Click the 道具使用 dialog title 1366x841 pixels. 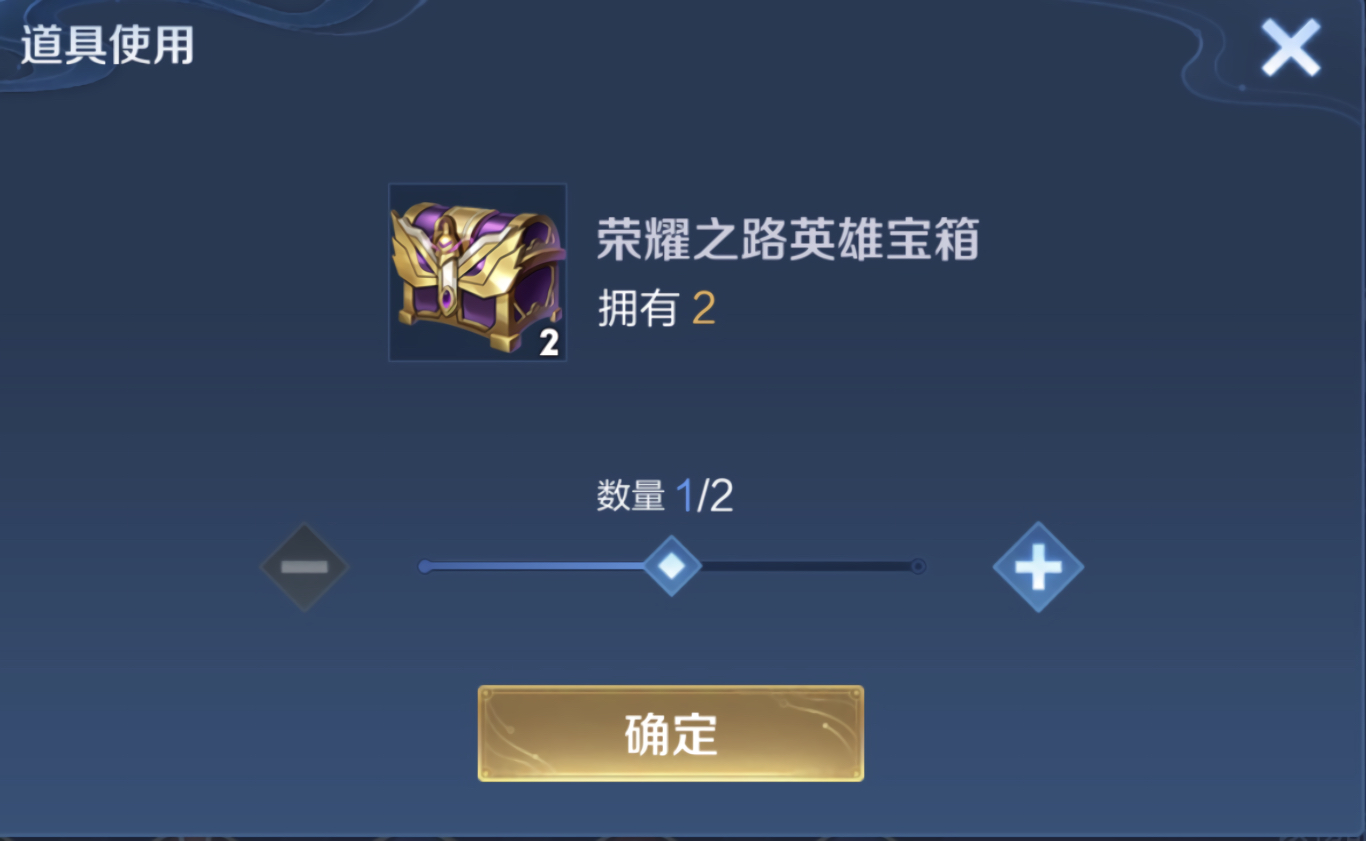click(x=107, y=46)
